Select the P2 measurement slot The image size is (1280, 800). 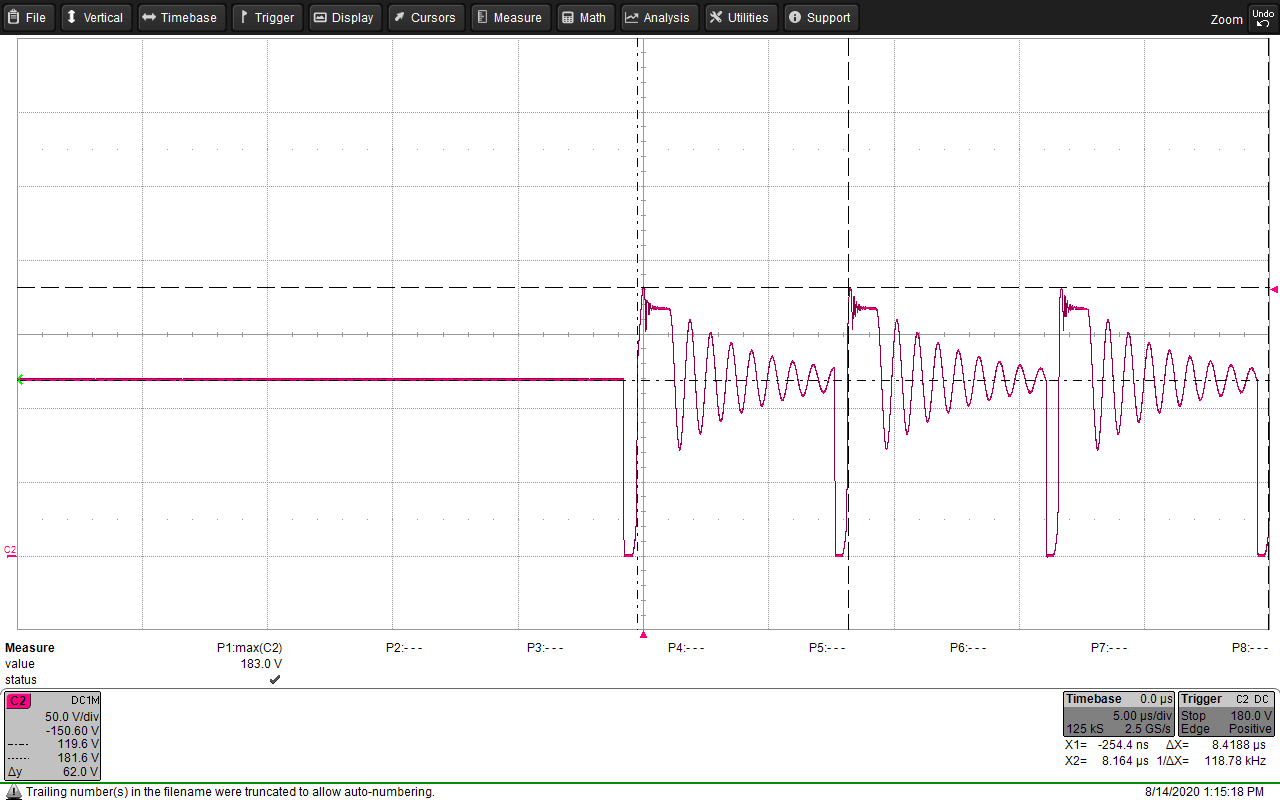click(x=404, y=648)
